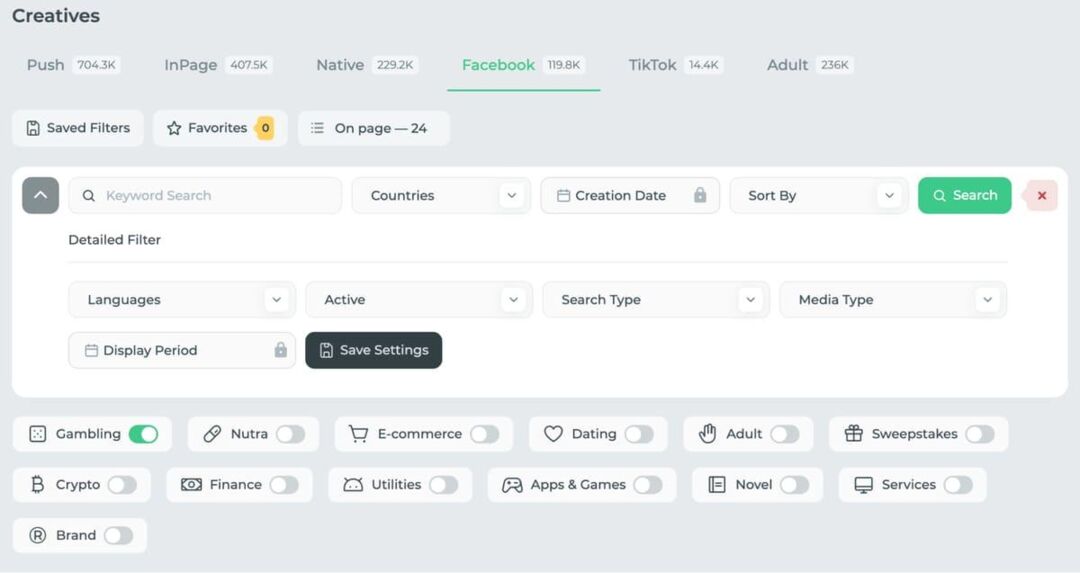Click the Save Settings button
This screenshot has width=1080, height=573.
click(x=373, y=350)
